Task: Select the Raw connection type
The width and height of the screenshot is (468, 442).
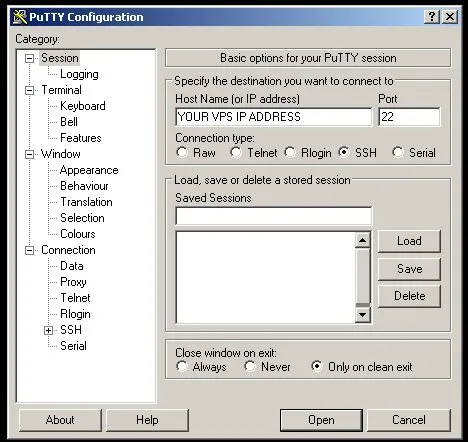Action: (182, 153)
